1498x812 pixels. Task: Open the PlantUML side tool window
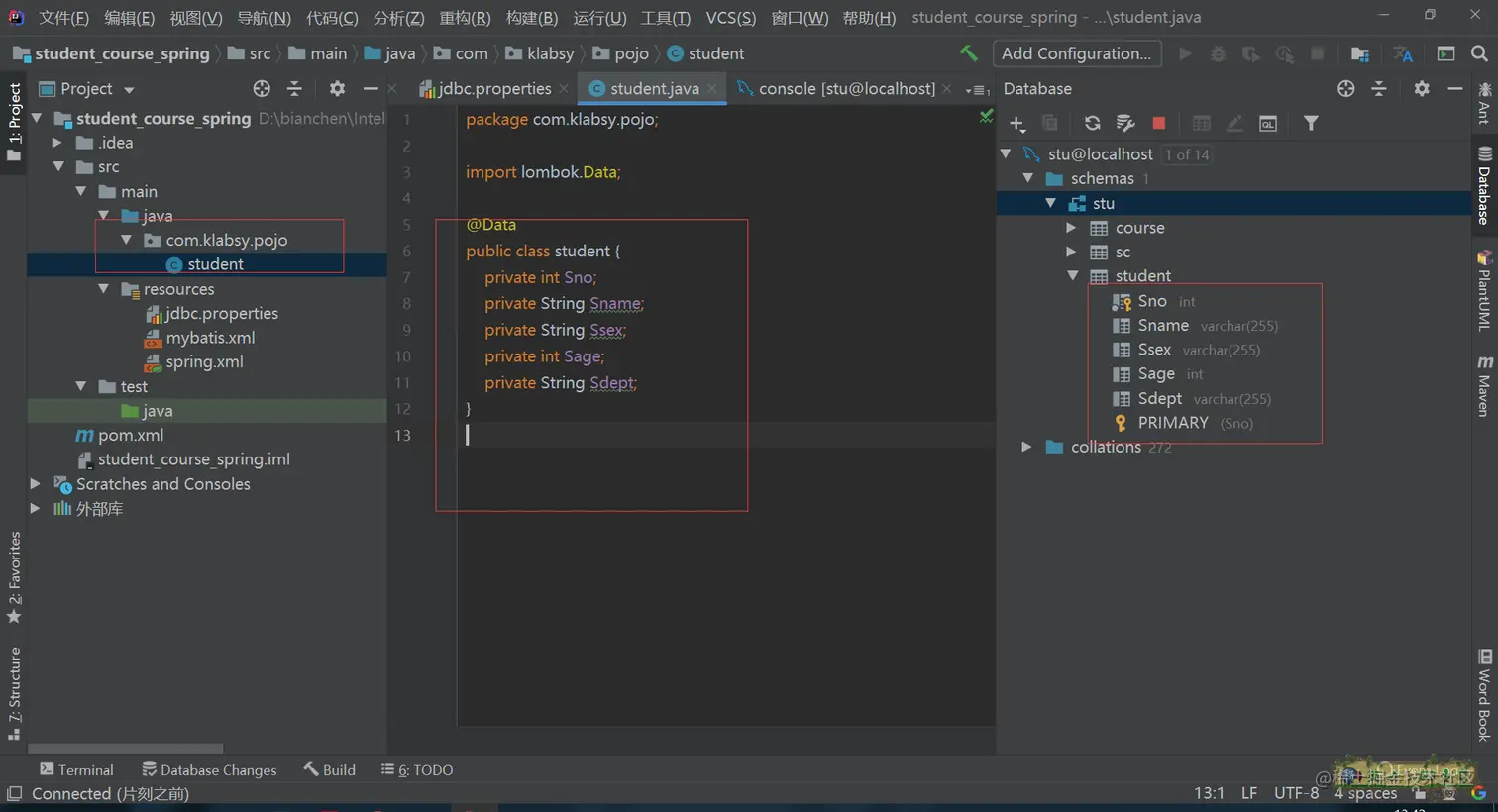pos(1484,289)
